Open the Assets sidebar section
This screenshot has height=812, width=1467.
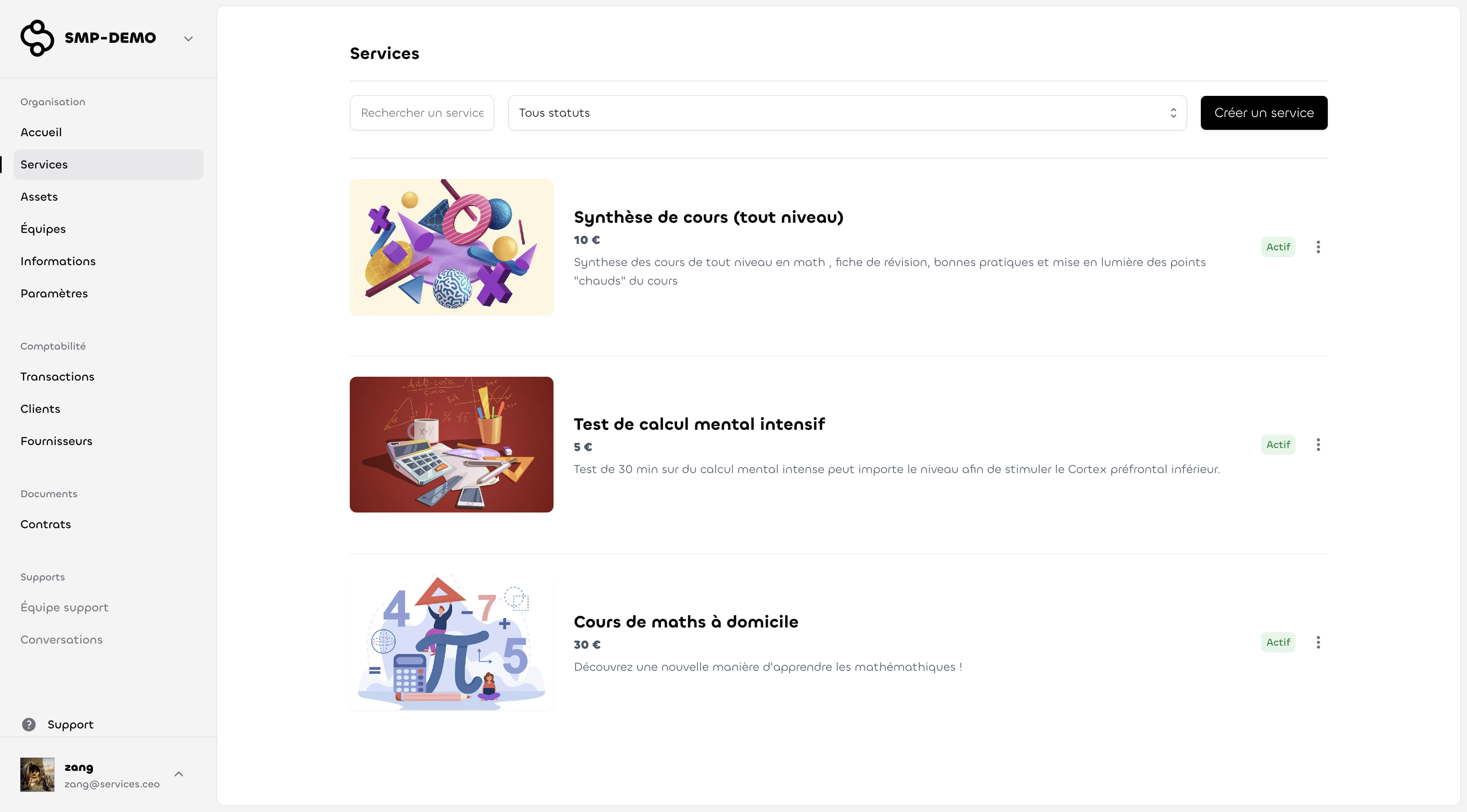pos(39,197)
